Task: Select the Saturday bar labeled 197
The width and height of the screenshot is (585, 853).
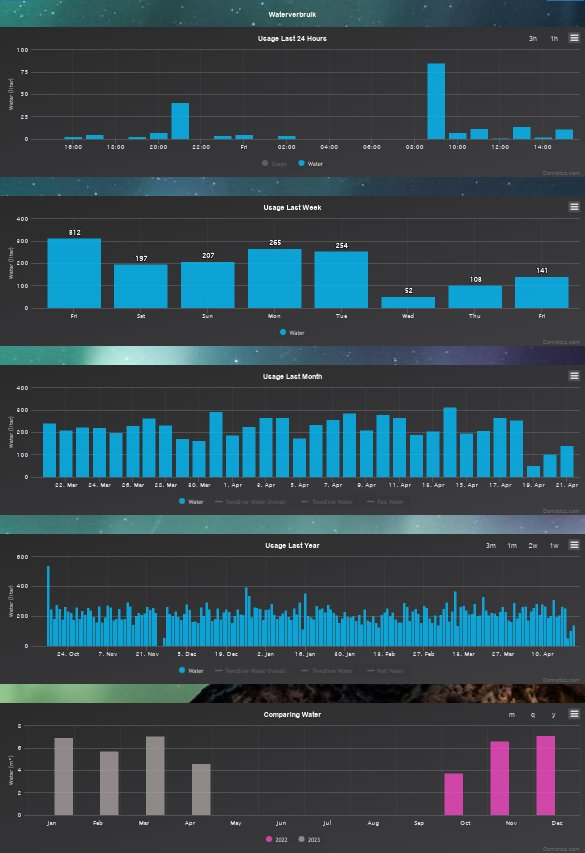Action: click(x=141, y=286)
